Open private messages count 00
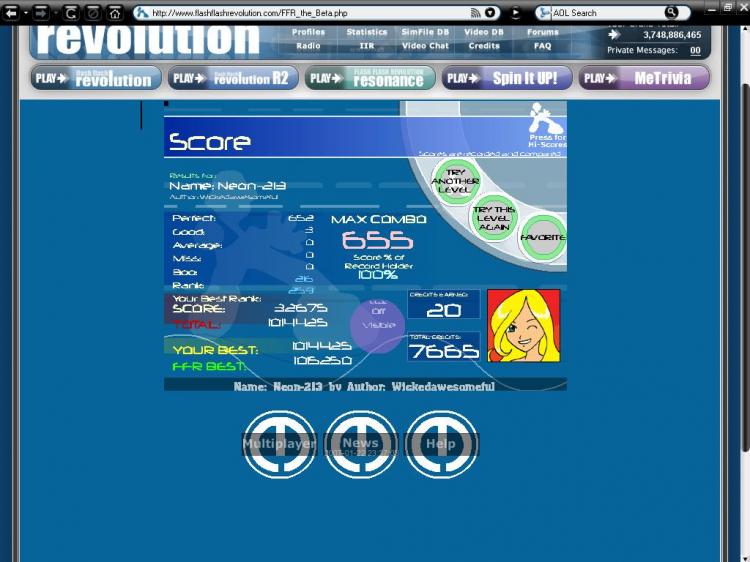Screen dimensions: 750x562 click(x=695, y=50)
